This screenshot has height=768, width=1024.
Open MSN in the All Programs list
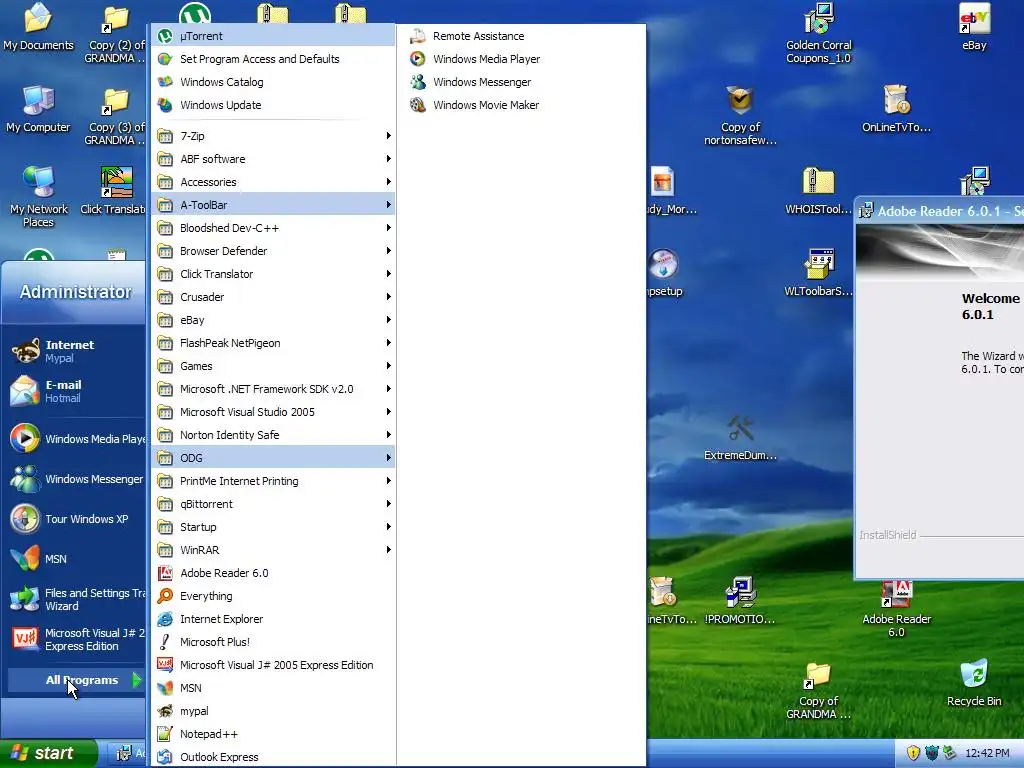(273, 688)
